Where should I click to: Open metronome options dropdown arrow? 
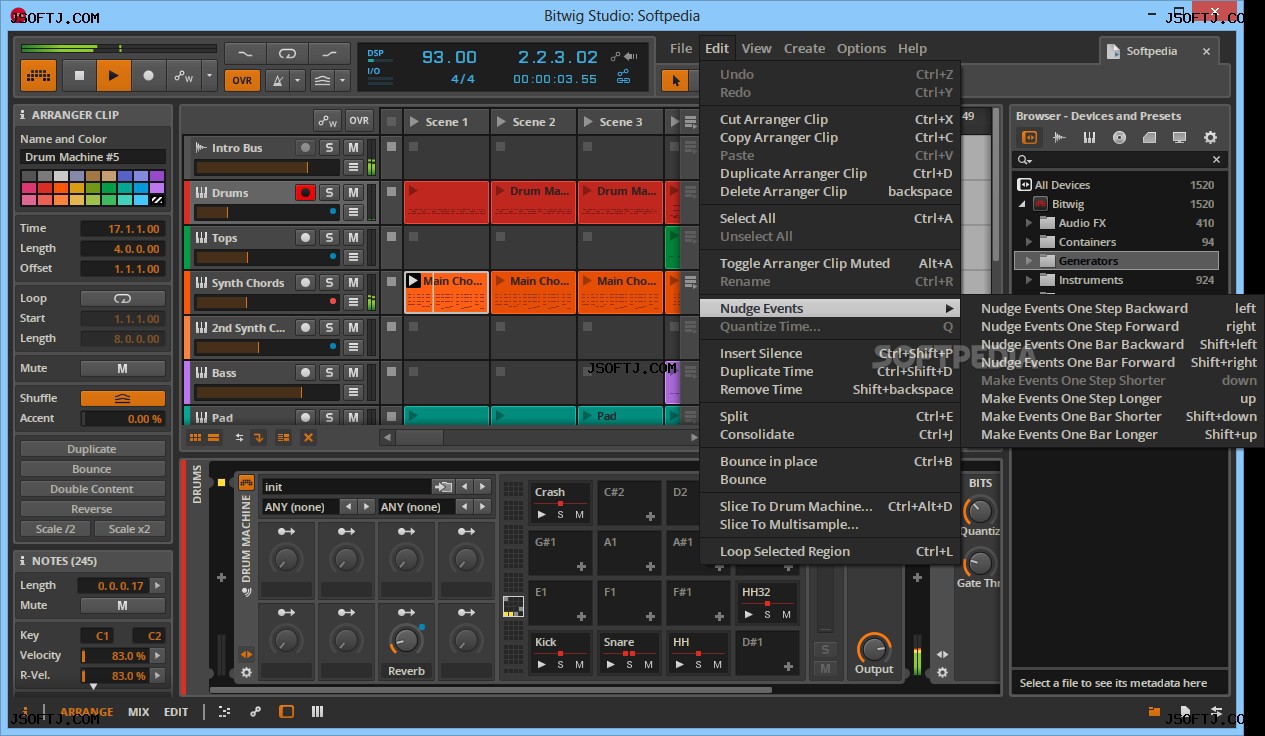[x=297, y=80]
